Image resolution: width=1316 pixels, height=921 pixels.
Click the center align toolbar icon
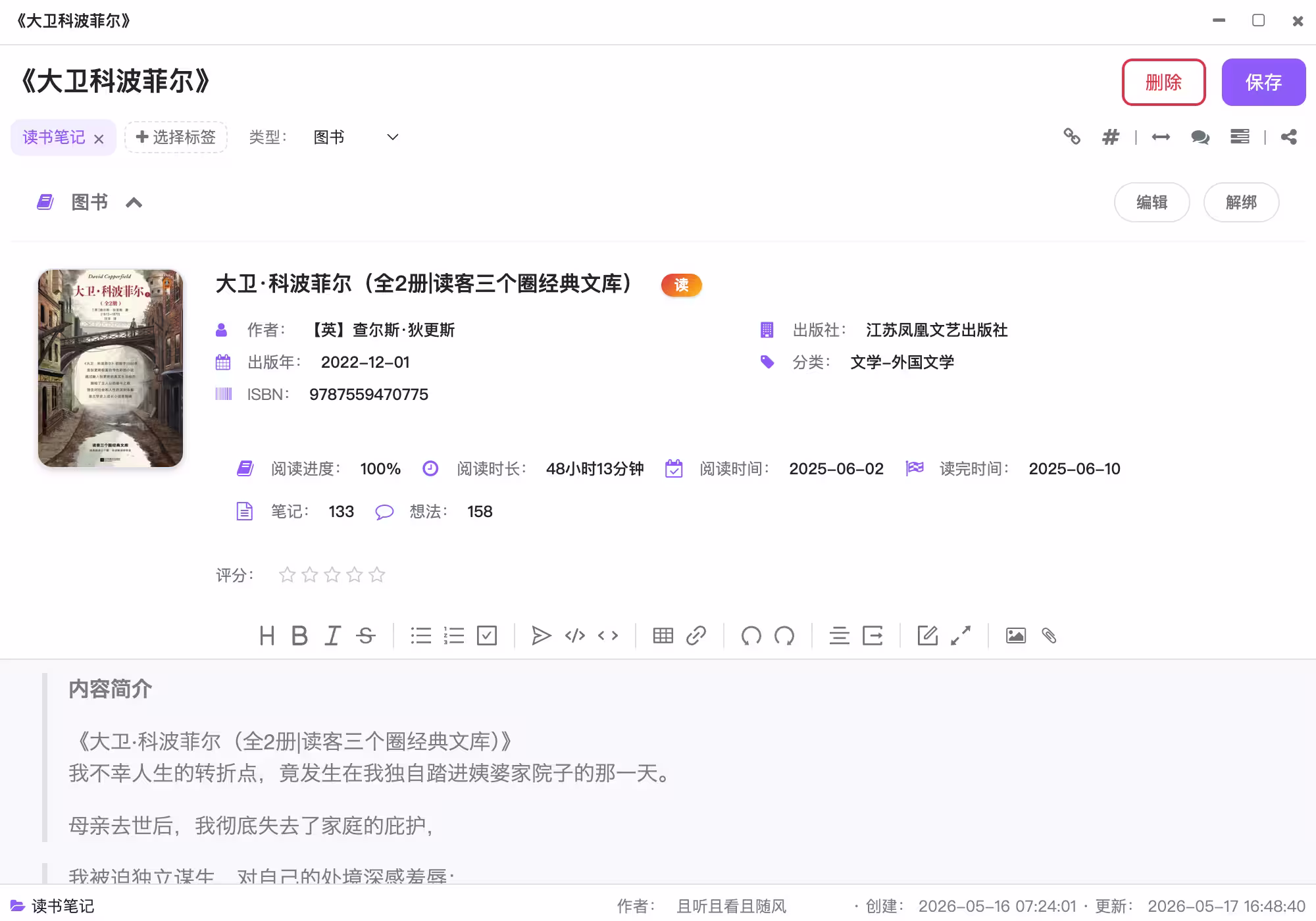839,635
